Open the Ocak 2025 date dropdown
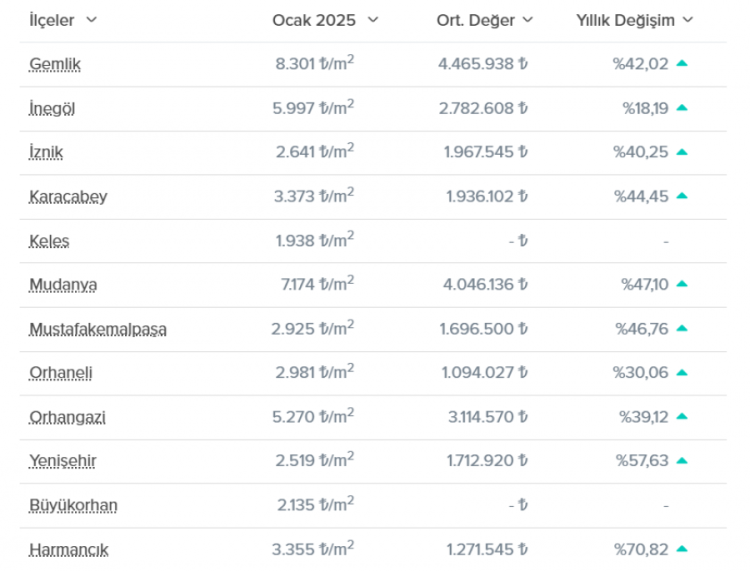The height and width of the screenshot is (571, 750). point(373,19)
